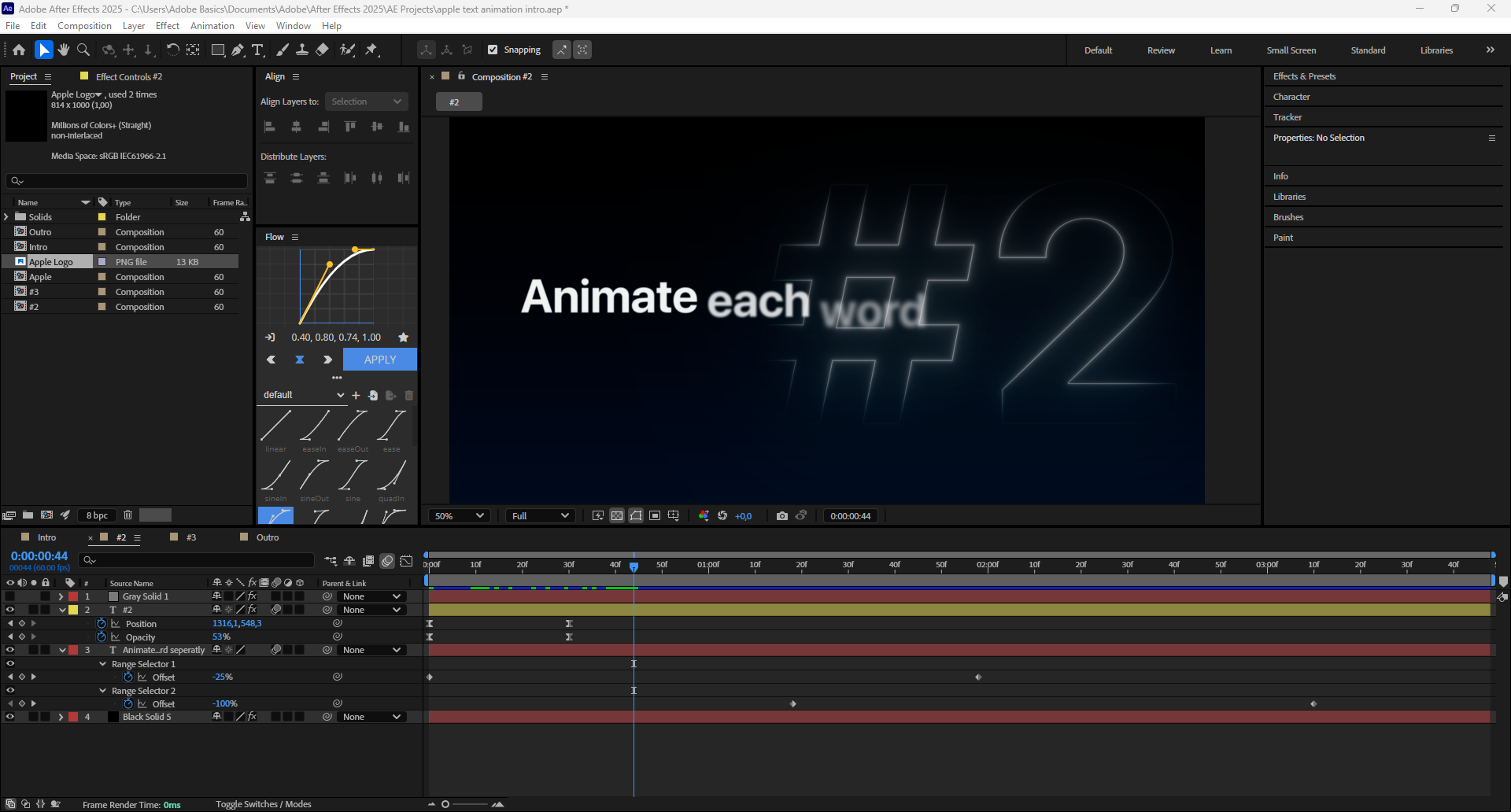Viewport: 1511px width, 812px height.
Task: Select the Horizontal Type tool
Action: point(257,50)
